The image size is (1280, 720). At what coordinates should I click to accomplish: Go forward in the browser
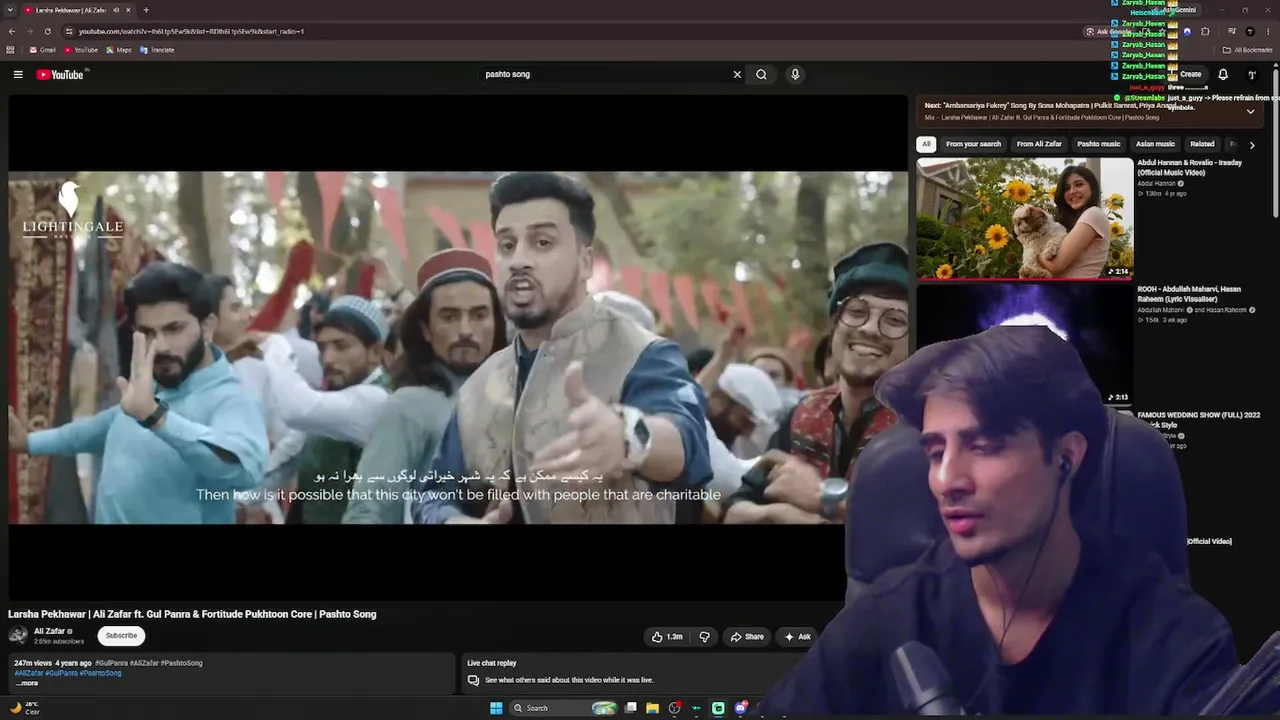(29, 31)
